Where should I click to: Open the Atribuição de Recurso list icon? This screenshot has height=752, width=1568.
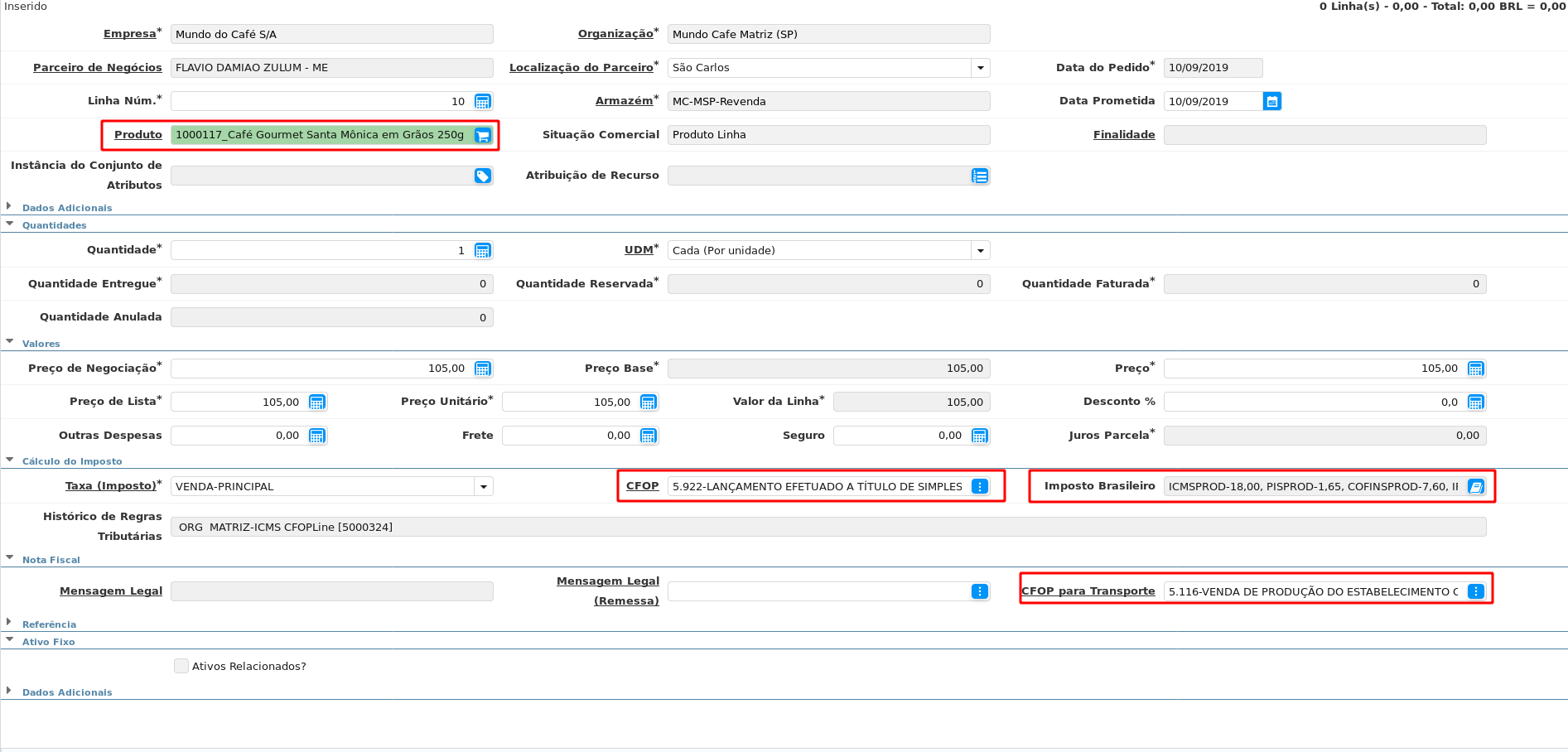pyautogui.click(x=980, y=176)
